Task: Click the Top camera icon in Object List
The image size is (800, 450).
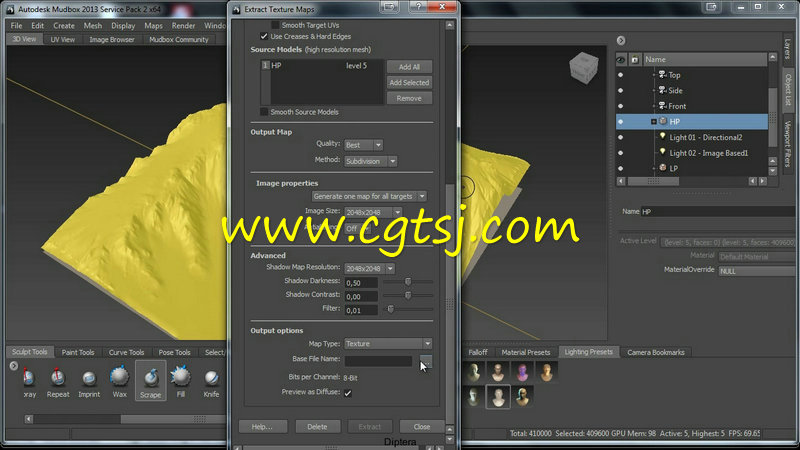Action: click(x=662, y=75)
